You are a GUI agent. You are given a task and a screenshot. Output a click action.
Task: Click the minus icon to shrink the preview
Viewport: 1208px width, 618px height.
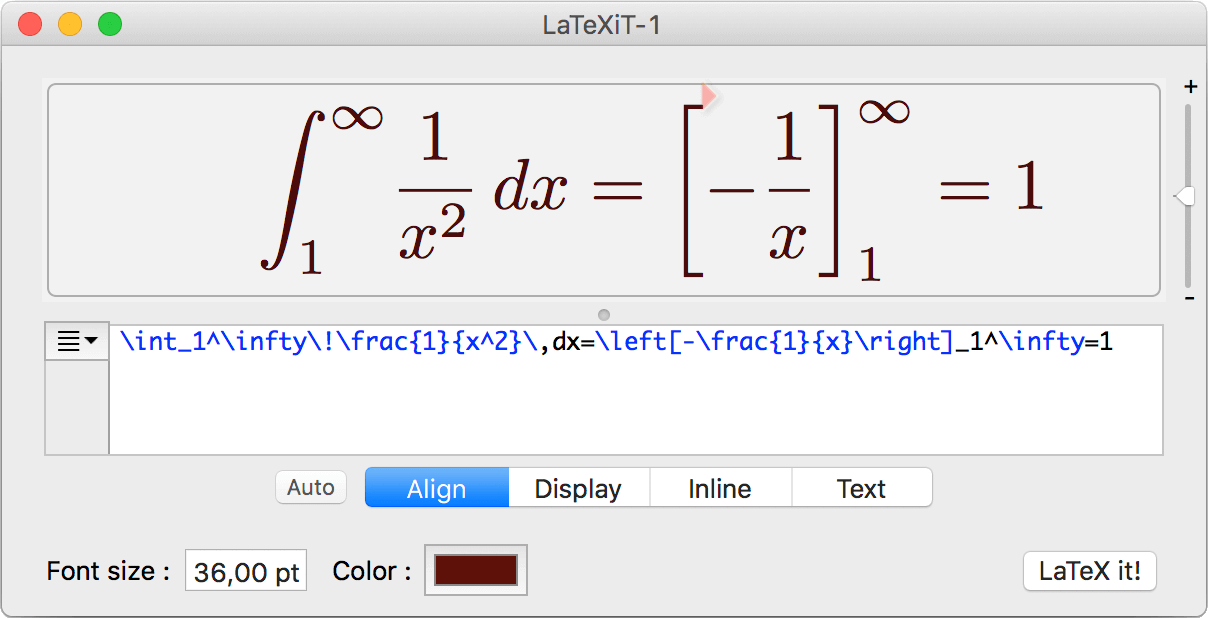pos(1191,298)
